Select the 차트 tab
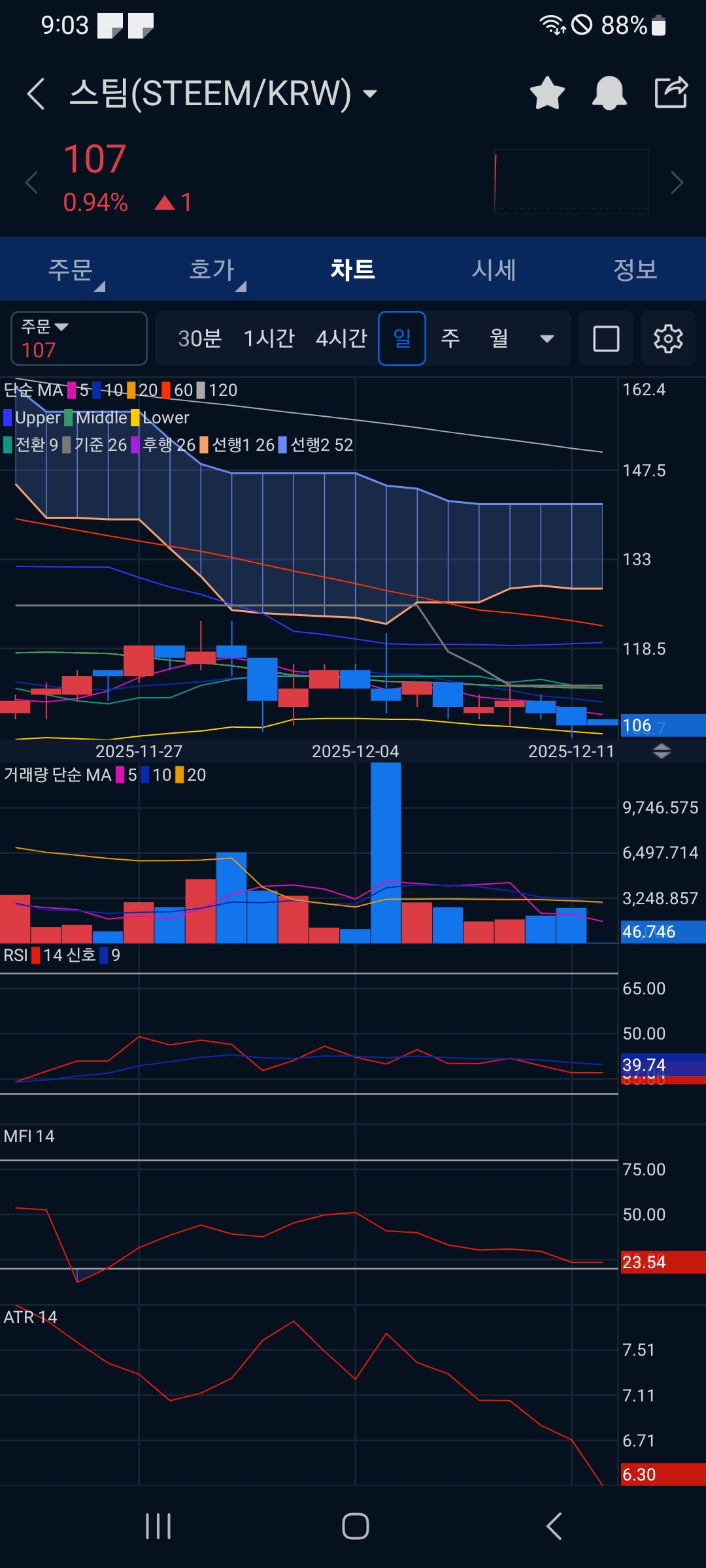706x1568 pixels. pos(353,269)
